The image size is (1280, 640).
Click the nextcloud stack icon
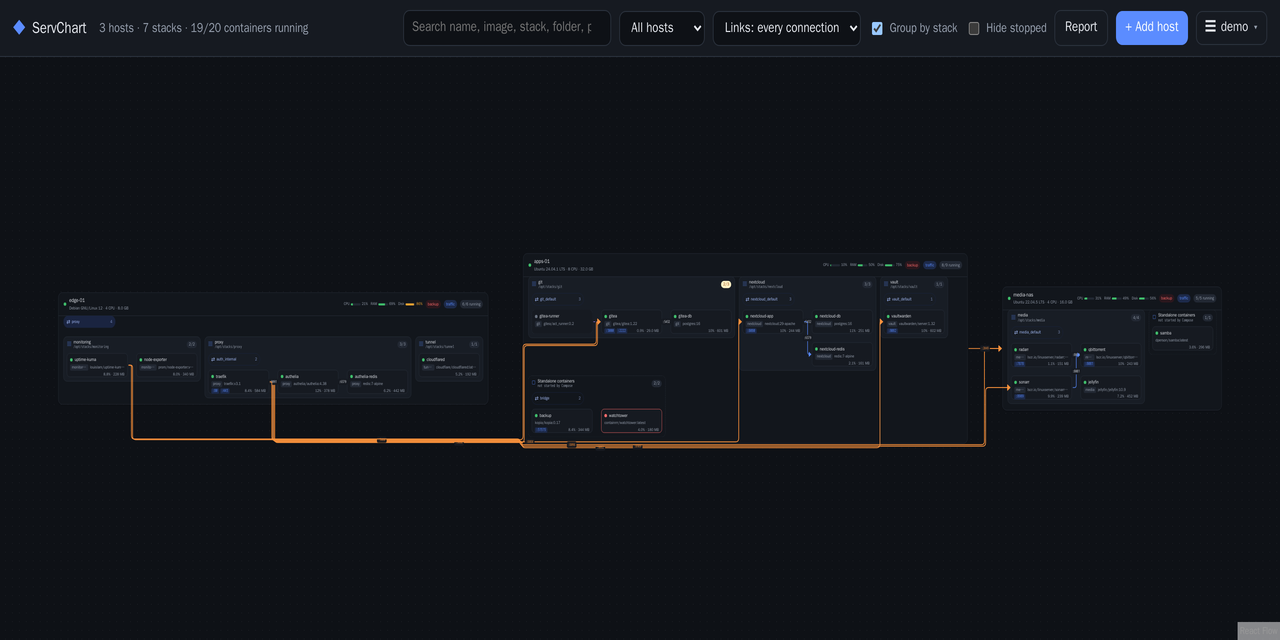tap(745, 284)
